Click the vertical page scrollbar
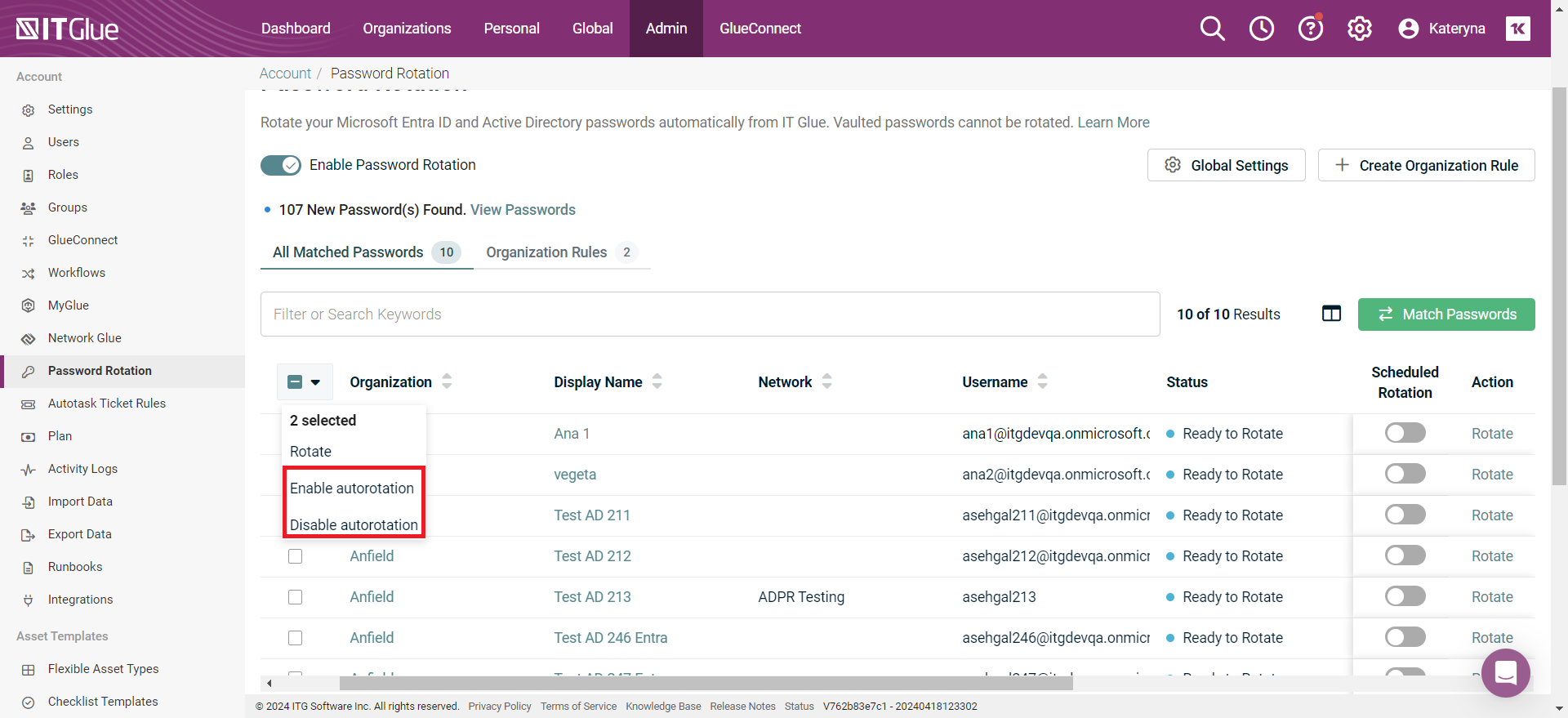 point(1559,286)
